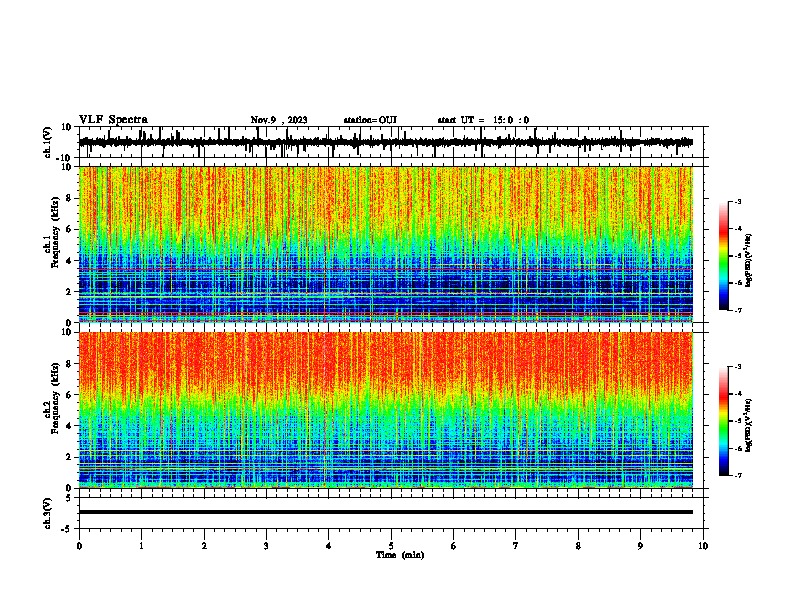The height and width of the screenshot is (612, 792).
Task: Click the "start UT = 15:0 :0" text
Action: [483, 120]
